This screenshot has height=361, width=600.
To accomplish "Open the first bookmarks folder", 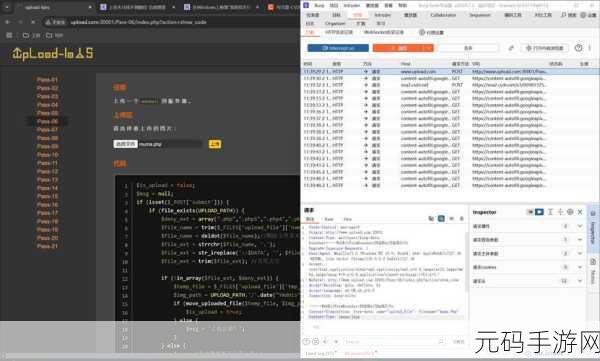I will tap(31, 35).
